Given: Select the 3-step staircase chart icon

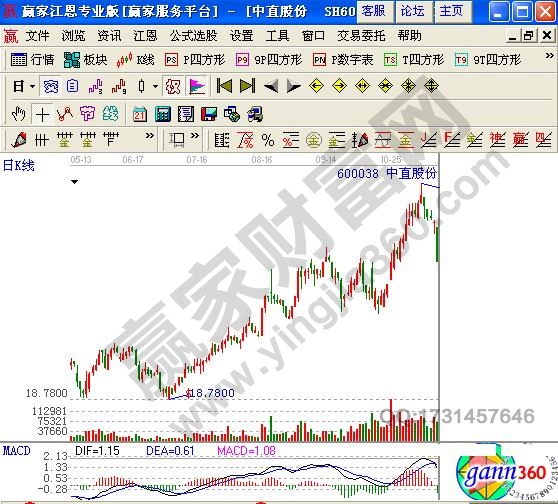Looking at the screenshot, I should click(95, 86).
